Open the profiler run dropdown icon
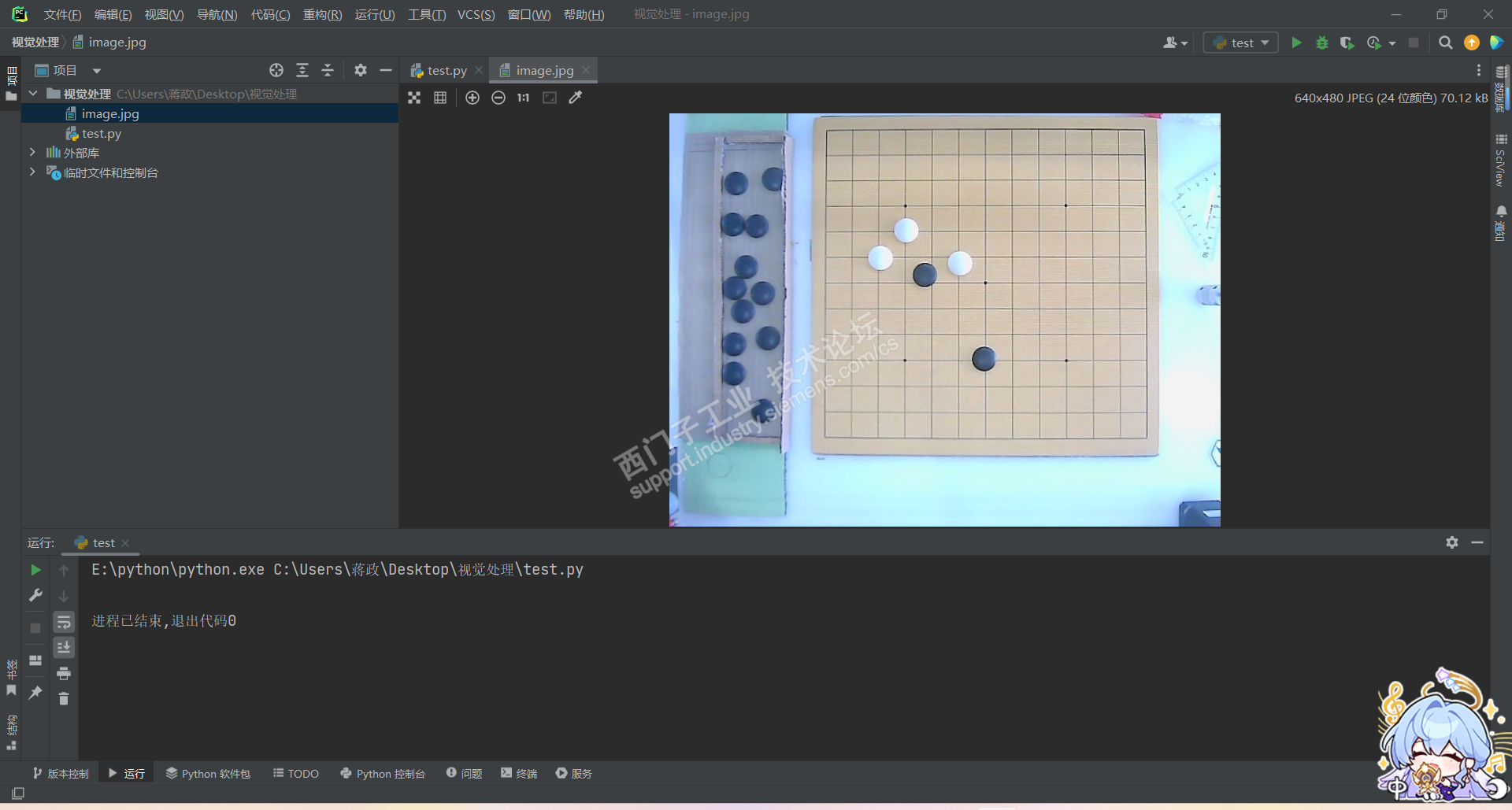This screenshot has width=1512, height=810. click(x=1374, y=43)
